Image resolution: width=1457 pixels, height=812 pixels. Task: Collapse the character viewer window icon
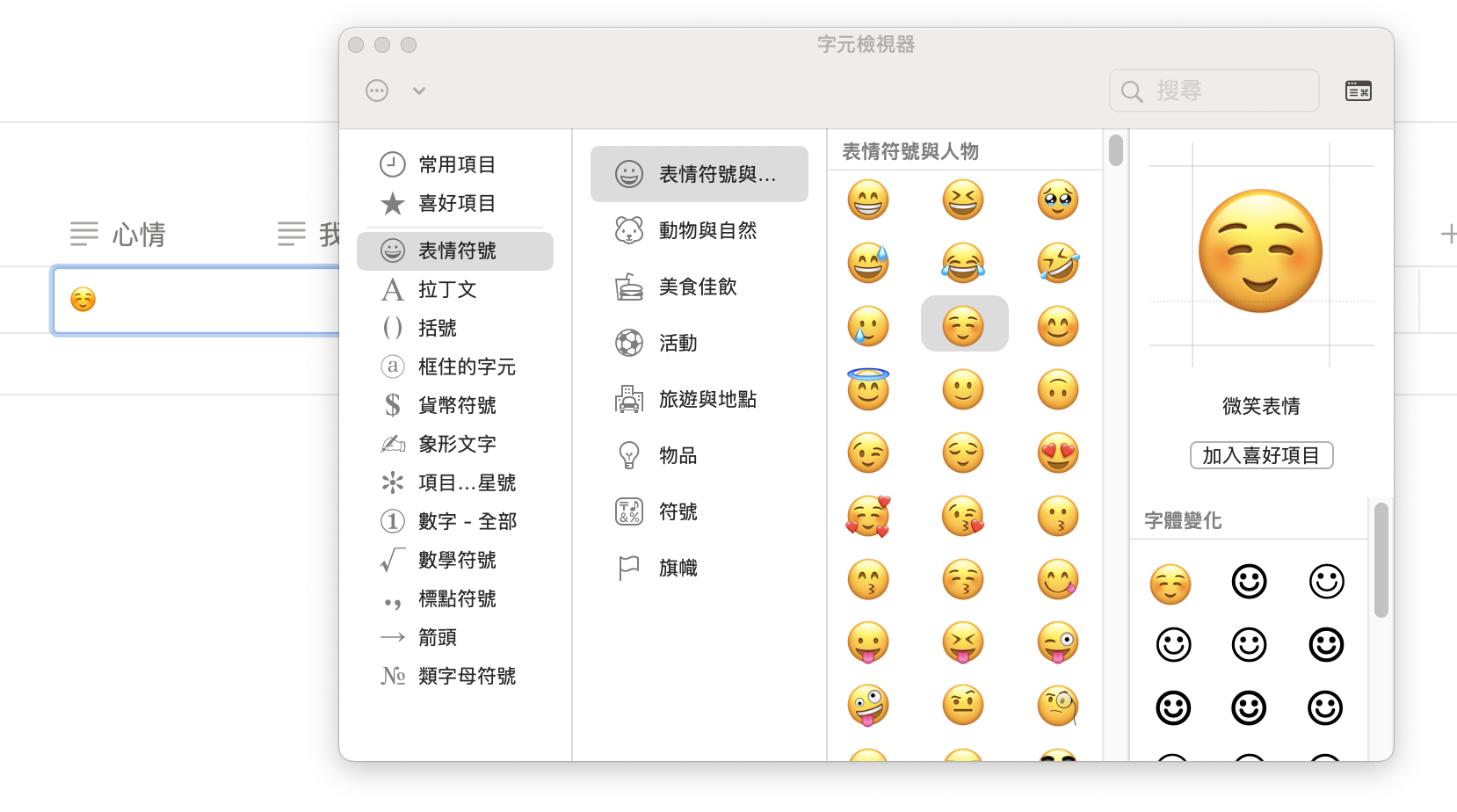pyautogui.click(x=1358, y=91)
